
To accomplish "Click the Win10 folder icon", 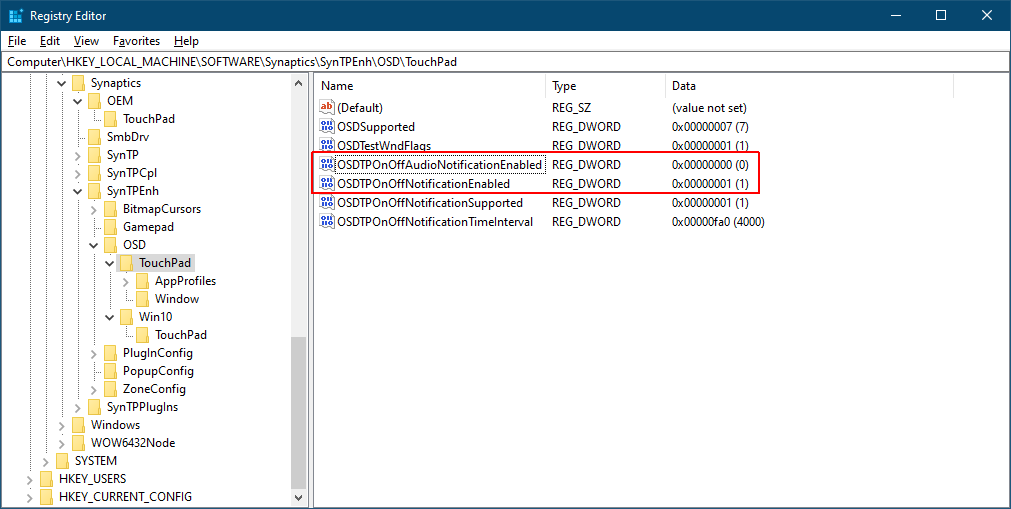I will (127, 317).
